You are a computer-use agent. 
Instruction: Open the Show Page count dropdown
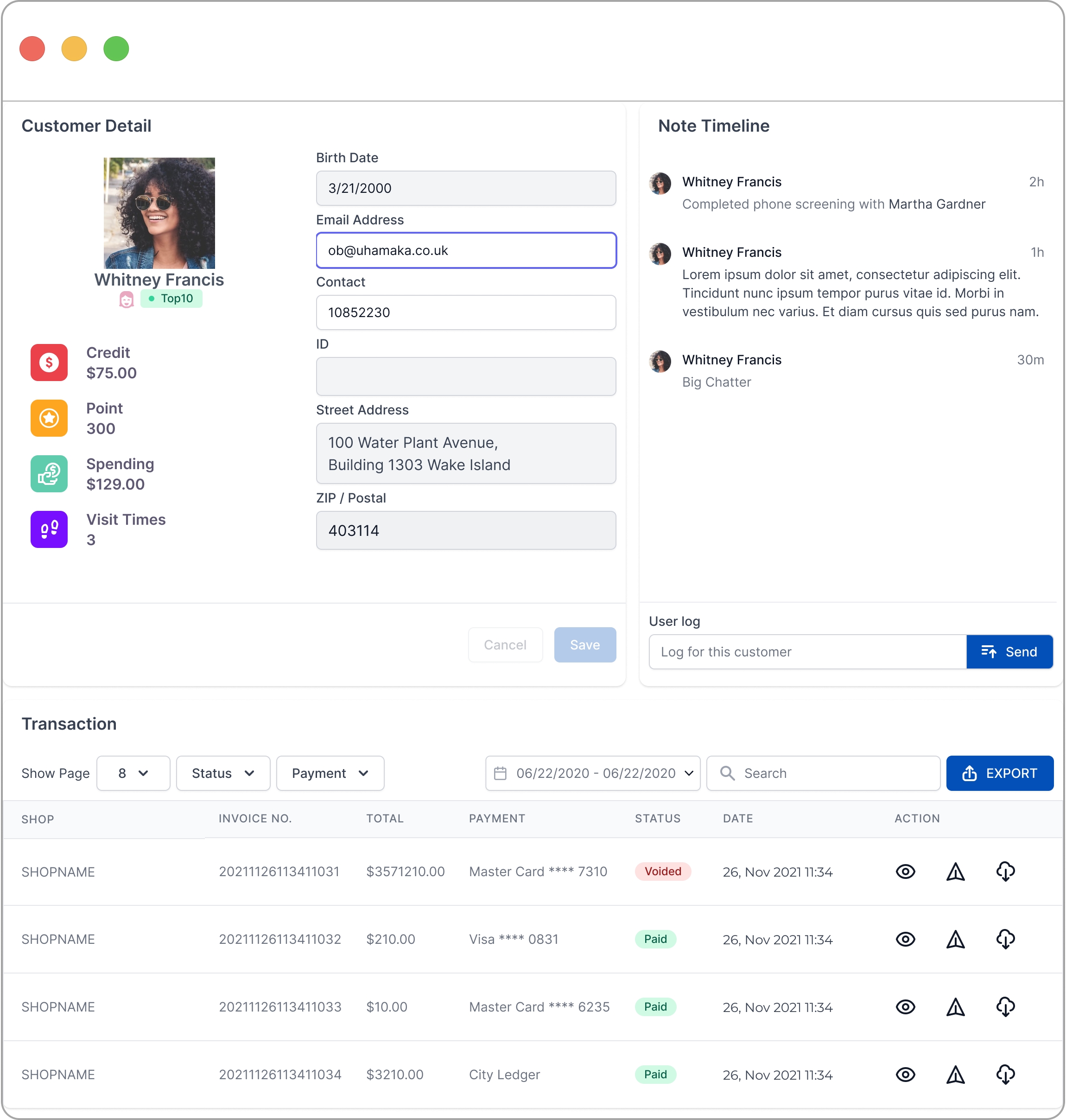(133, 773)
